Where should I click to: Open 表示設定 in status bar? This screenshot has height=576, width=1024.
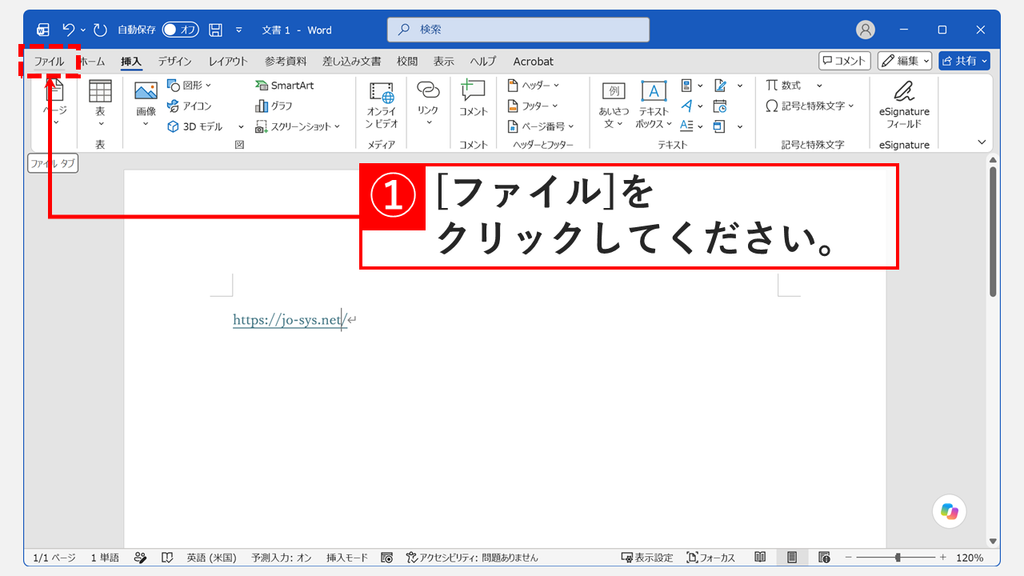pos(647,558)
